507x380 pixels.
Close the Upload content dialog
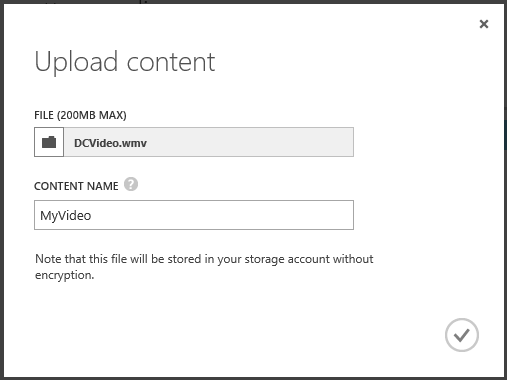pyautogui.click(x=484, y=24)
